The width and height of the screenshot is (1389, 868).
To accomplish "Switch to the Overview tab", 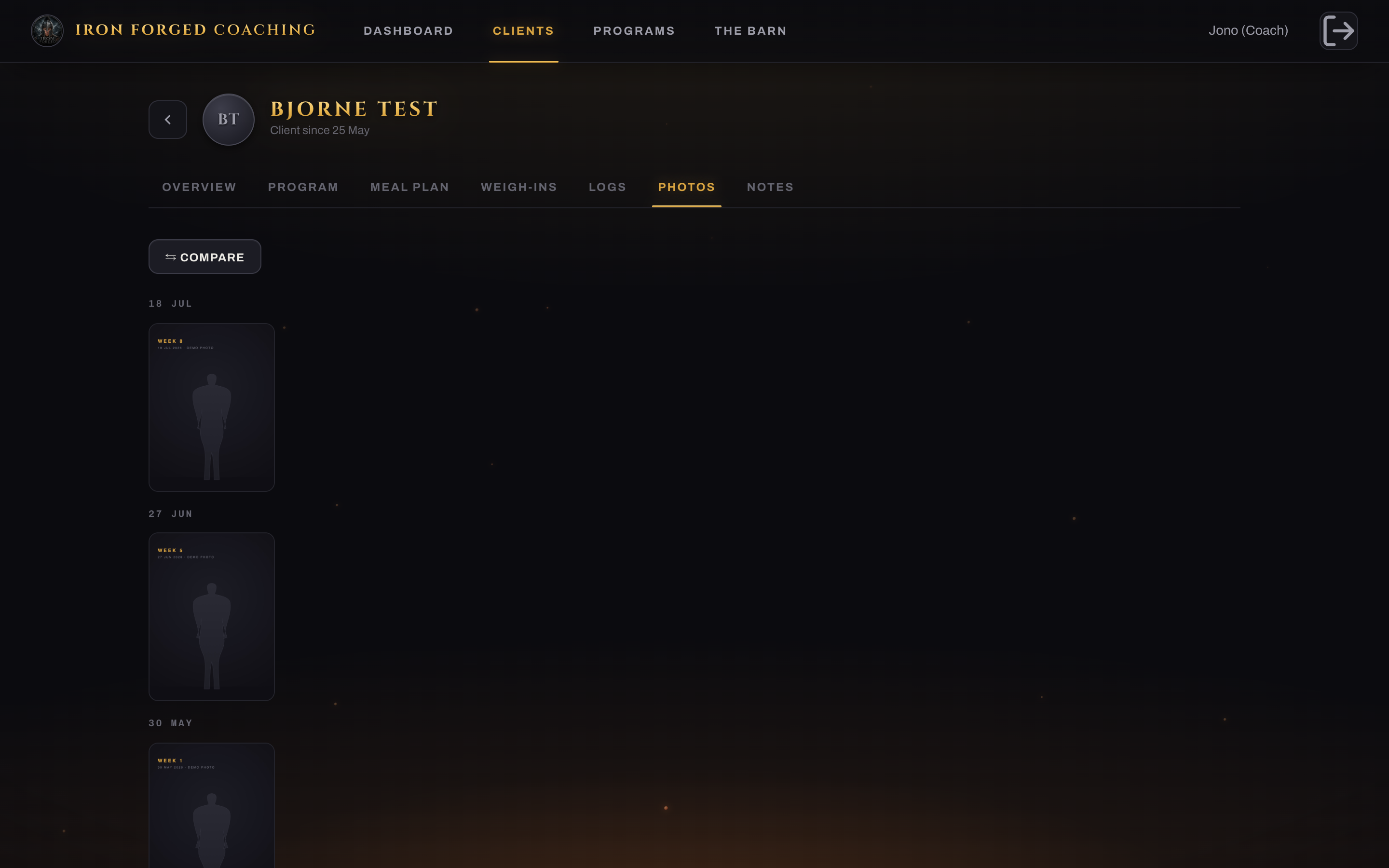I will (199, 187).
